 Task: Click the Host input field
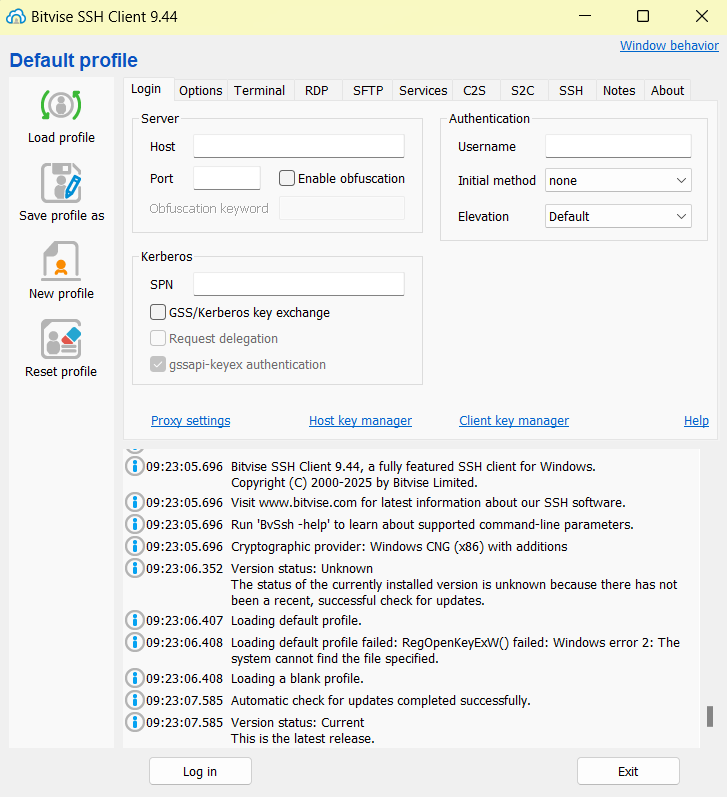tap(298, 146)
